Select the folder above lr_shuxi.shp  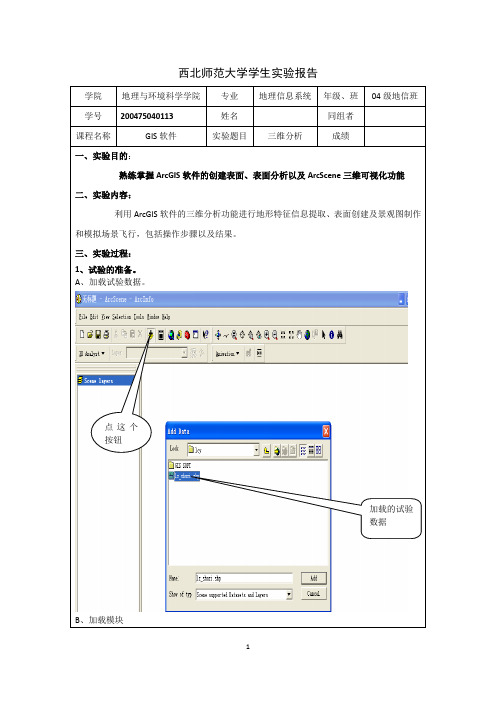tap(180, 466)
